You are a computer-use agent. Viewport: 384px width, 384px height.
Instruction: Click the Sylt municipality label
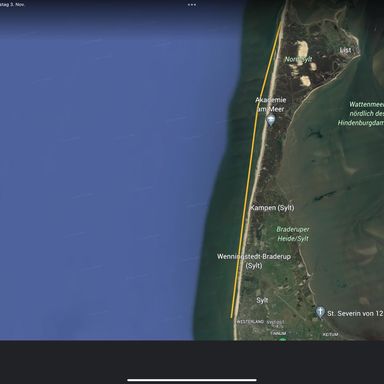(x=262, y=300)
